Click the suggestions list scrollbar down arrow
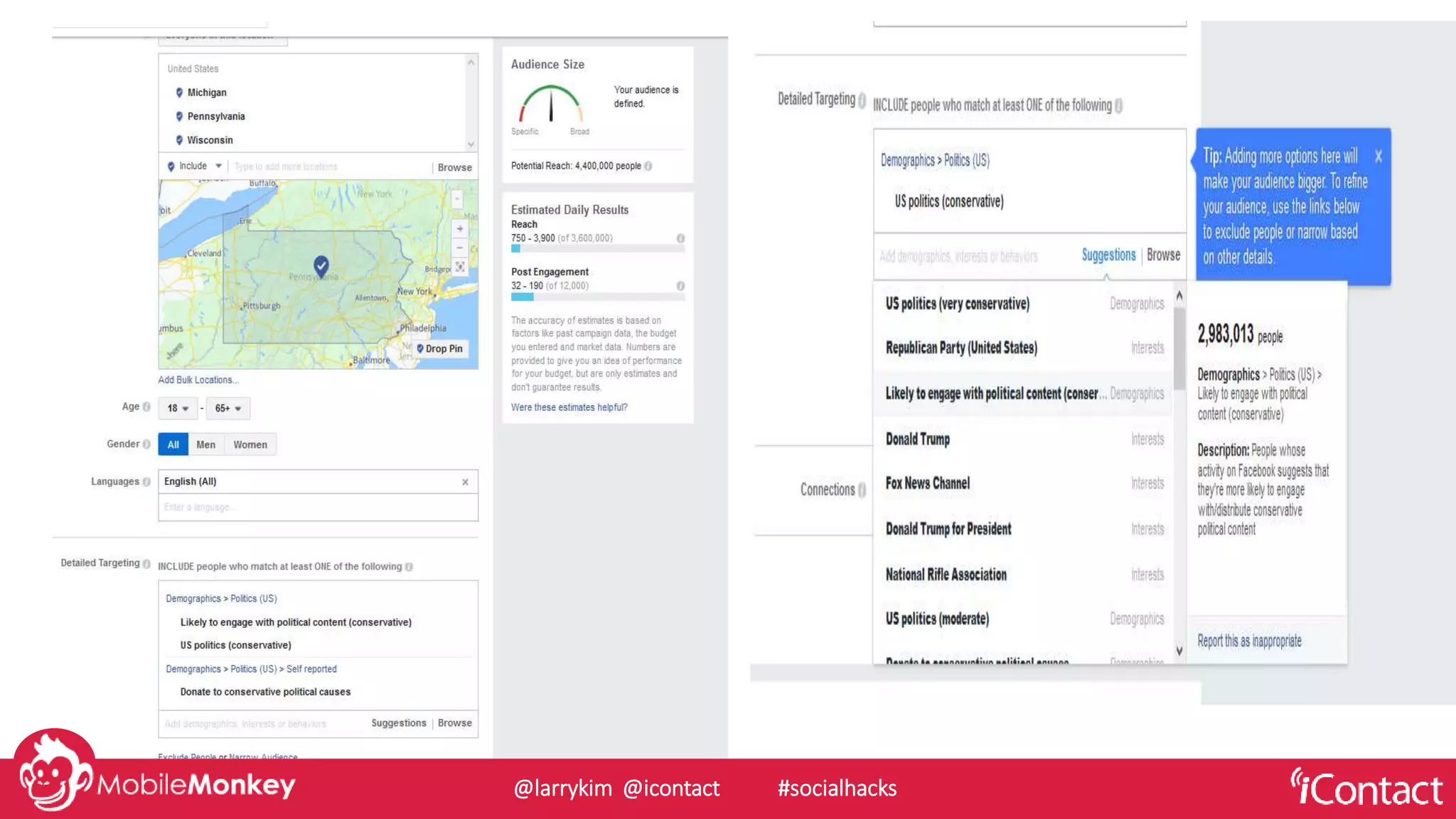1456x819 pixels. (1179, 651)
